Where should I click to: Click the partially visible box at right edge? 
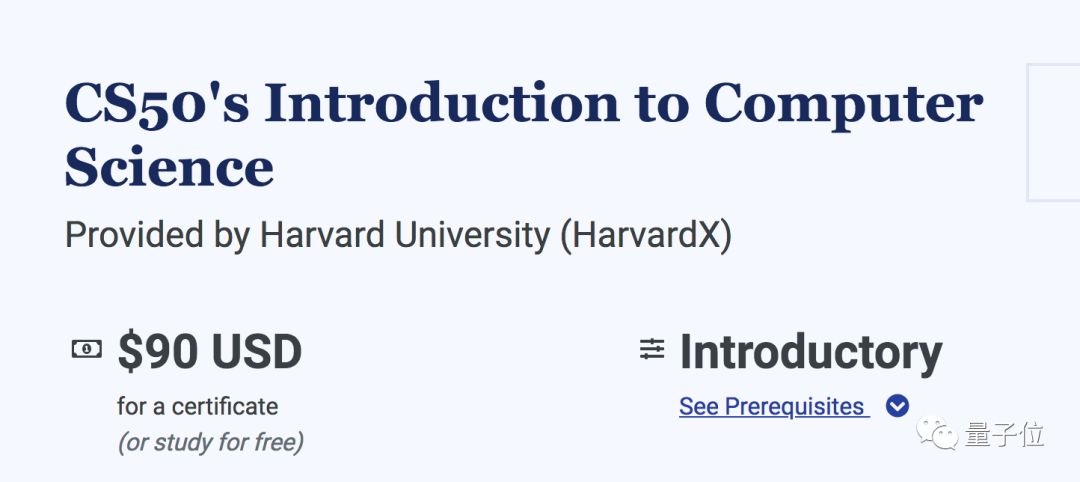(1054, 132)
